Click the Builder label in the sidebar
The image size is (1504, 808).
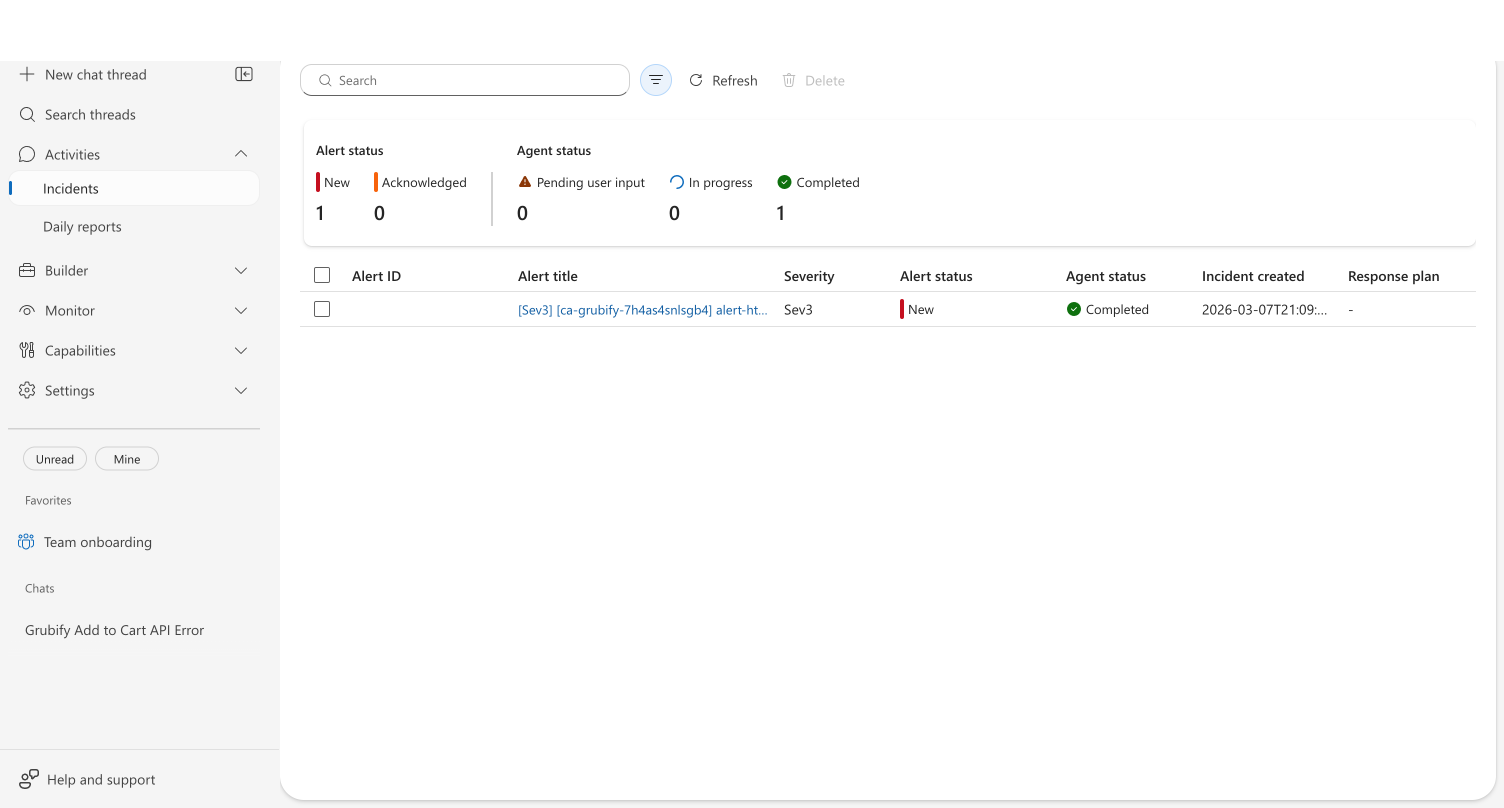pos(67,271)
